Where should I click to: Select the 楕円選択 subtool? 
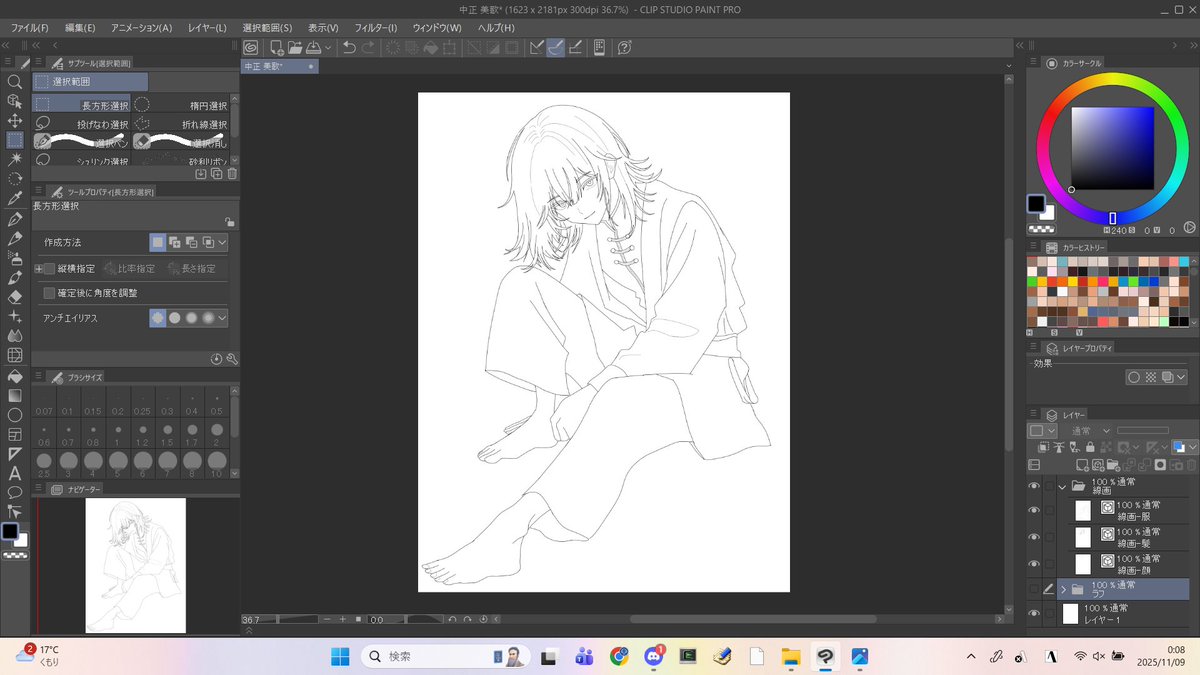tap(186, 103)
